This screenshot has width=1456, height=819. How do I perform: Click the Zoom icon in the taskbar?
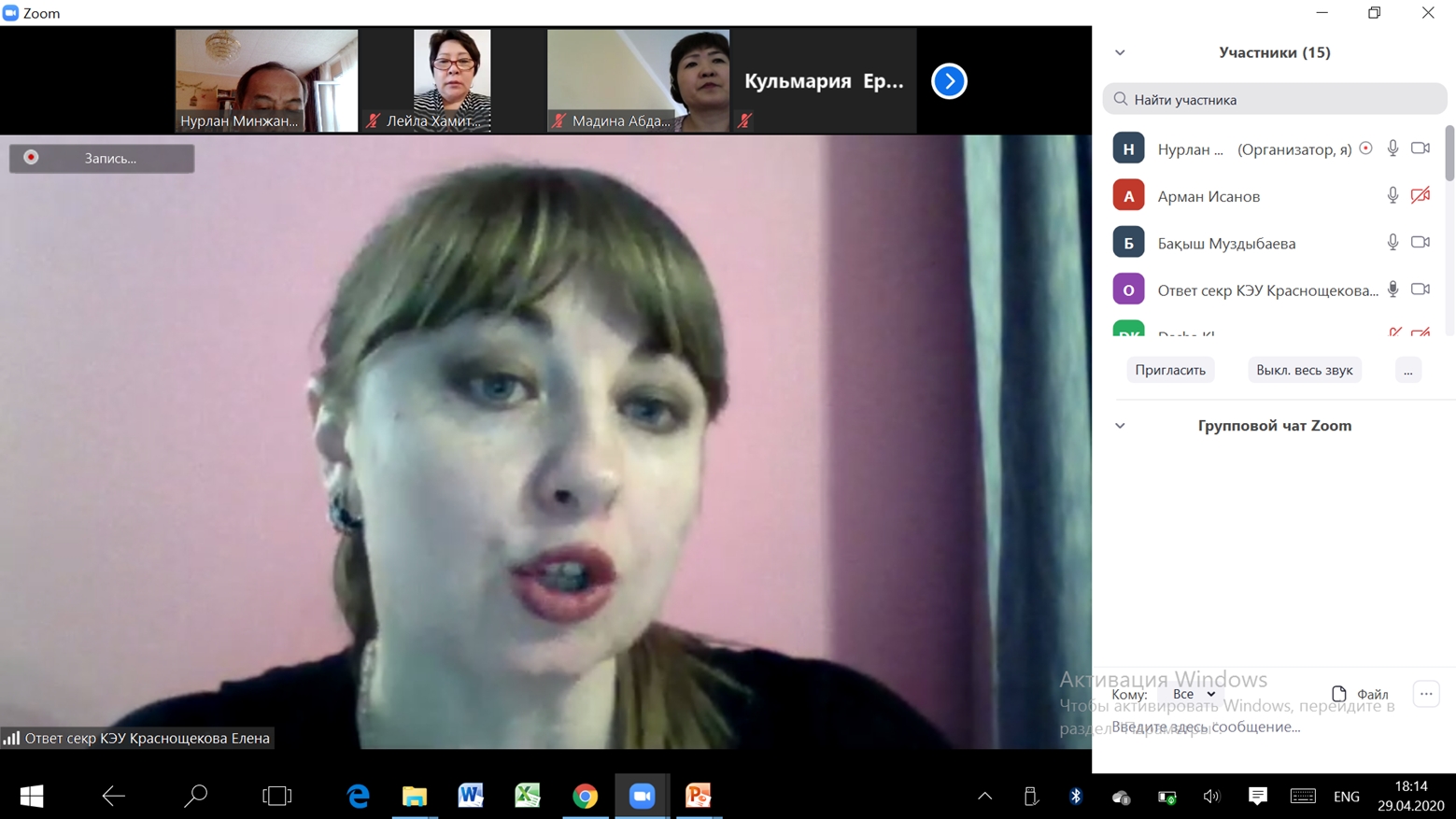point(642,796)
